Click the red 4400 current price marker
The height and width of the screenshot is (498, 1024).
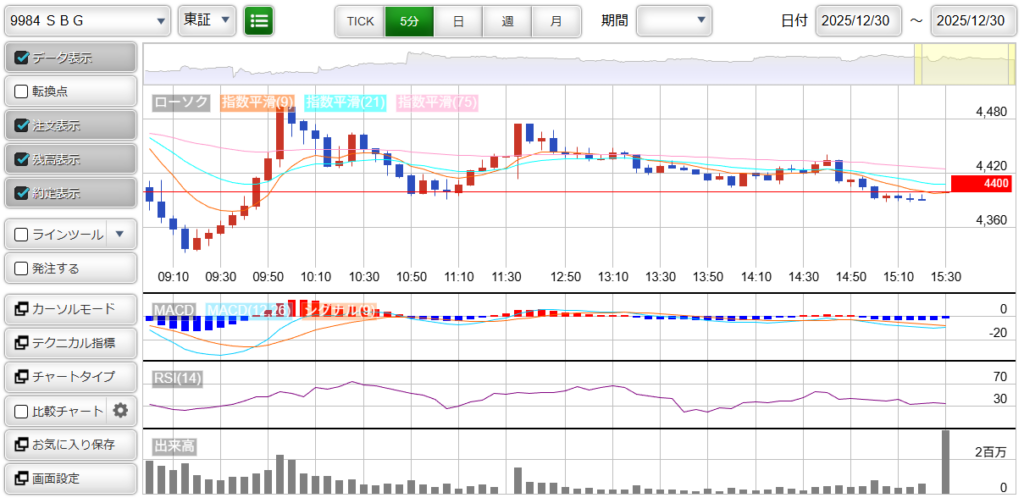(x=982, y=184)
